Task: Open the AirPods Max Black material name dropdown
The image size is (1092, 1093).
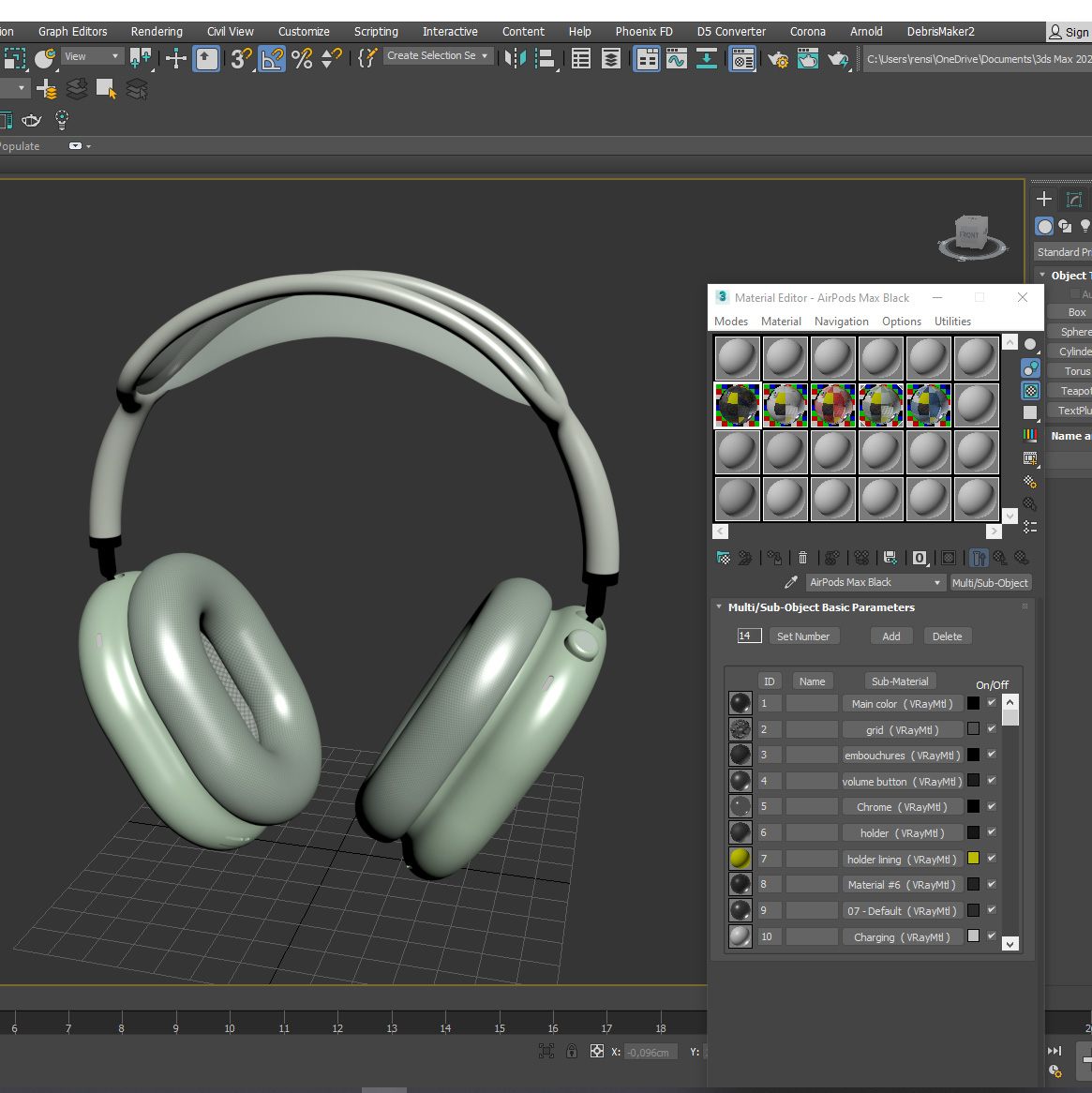Action: (x=936, y=583)
